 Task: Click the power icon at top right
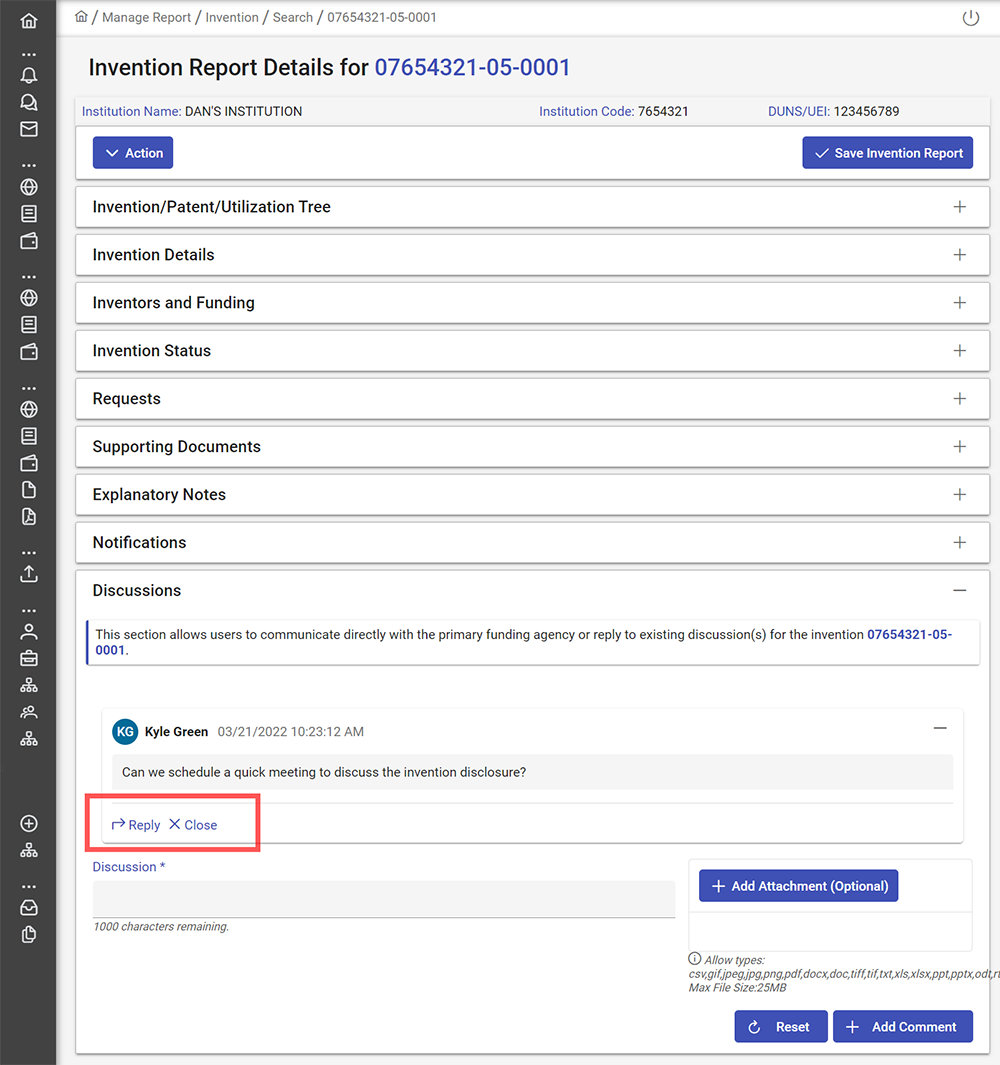970,18
